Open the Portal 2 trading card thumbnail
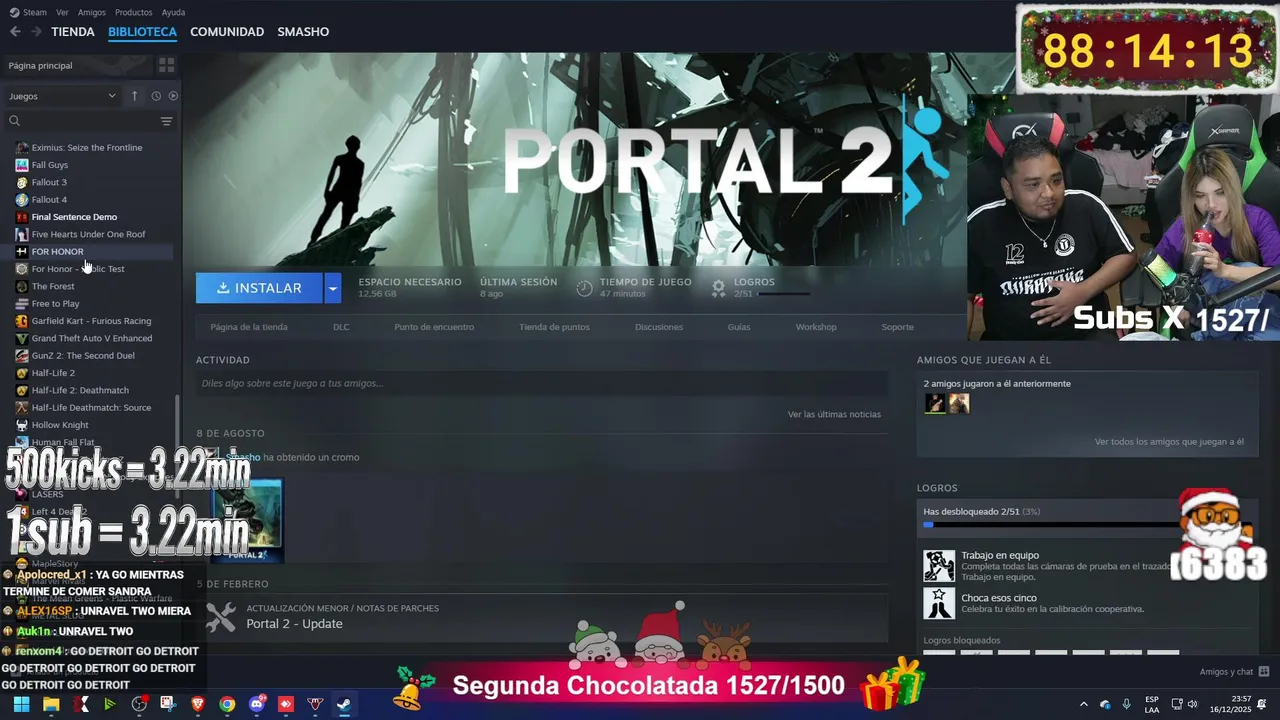 pos(247,520)
